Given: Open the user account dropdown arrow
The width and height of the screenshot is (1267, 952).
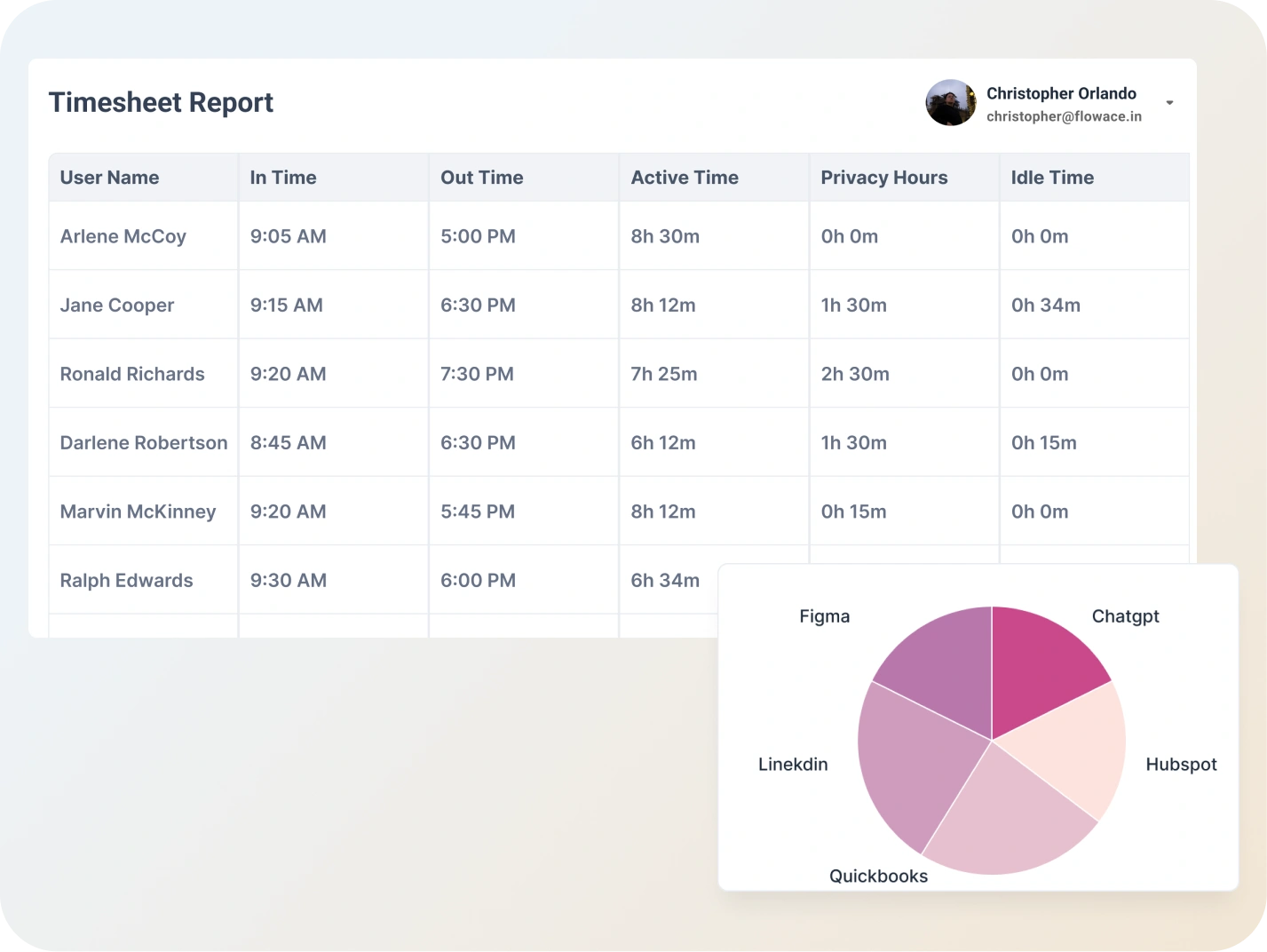Looking at the screenshot, I should pos(1169,103).
